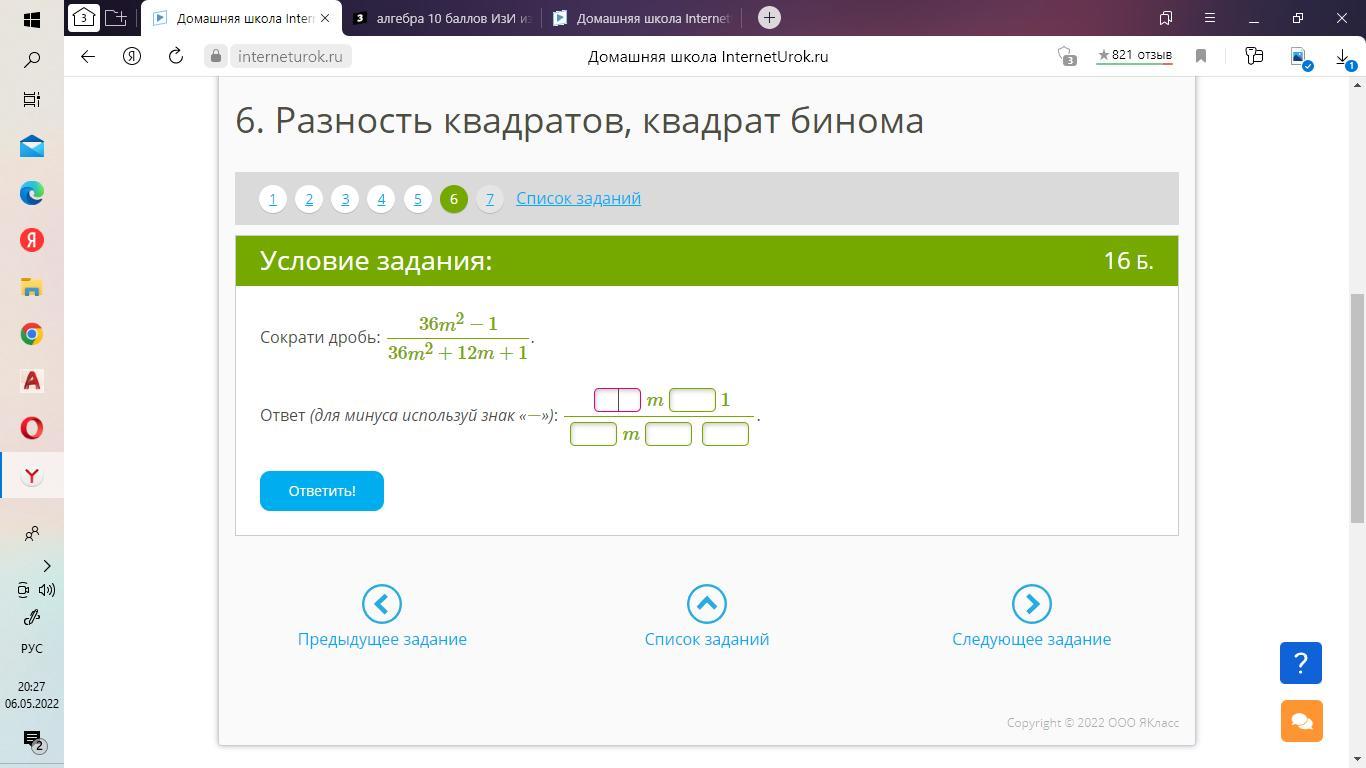This screenshot has width=1366, height=768.
Task: Click the interneturok.ru address field
Action: tap(290, 56)
